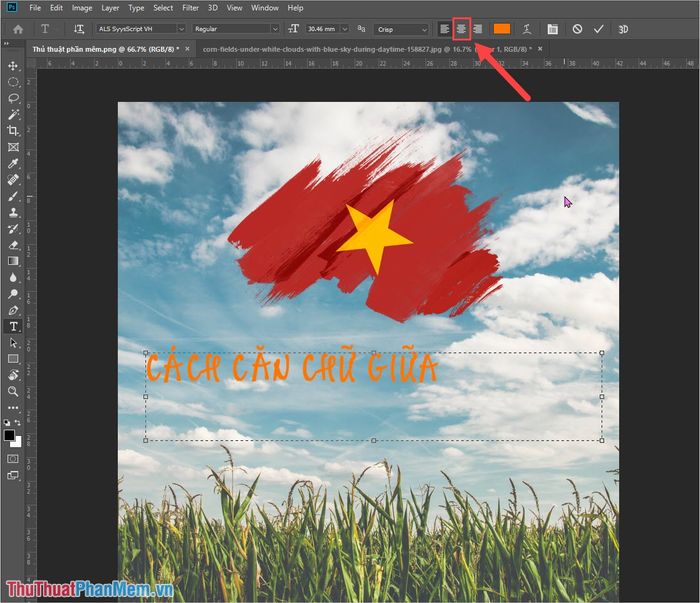Open the Filter menu
Screen dimensions: 700x603
point(191,8)
